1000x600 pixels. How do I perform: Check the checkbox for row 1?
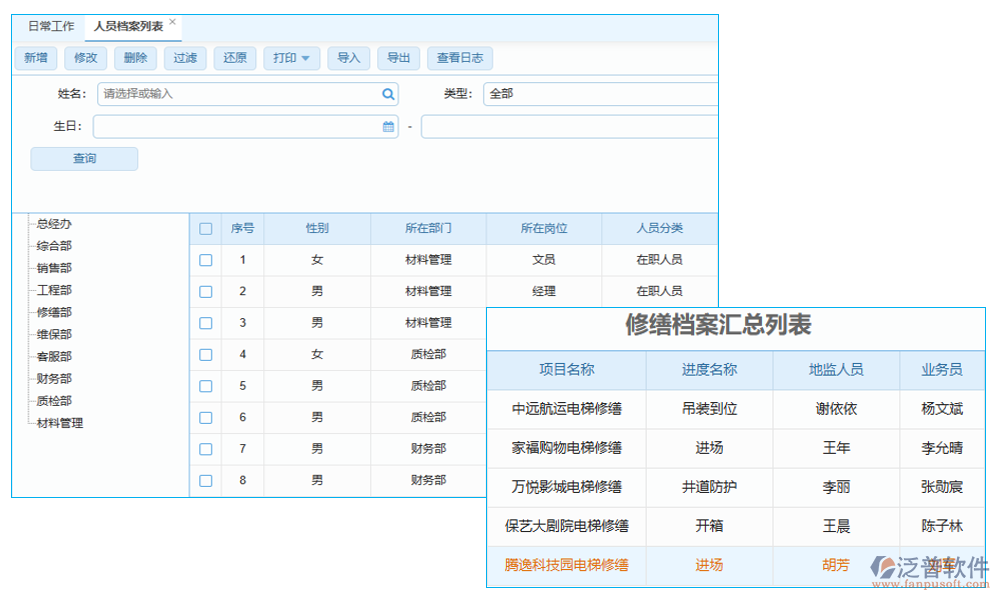click(206, 259)
